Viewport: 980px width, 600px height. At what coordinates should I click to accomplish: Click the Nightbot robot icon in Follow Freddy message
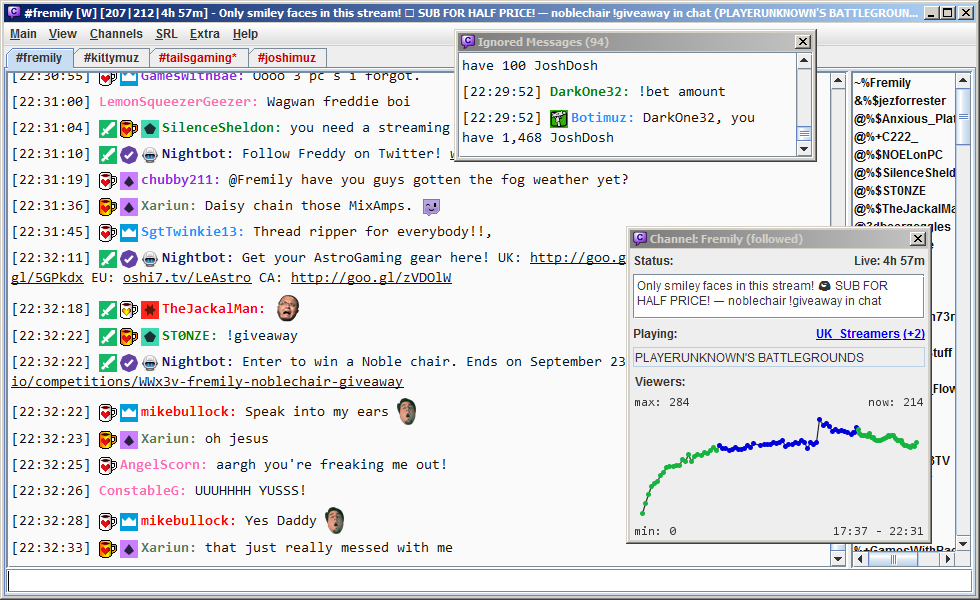pos(149,154)
